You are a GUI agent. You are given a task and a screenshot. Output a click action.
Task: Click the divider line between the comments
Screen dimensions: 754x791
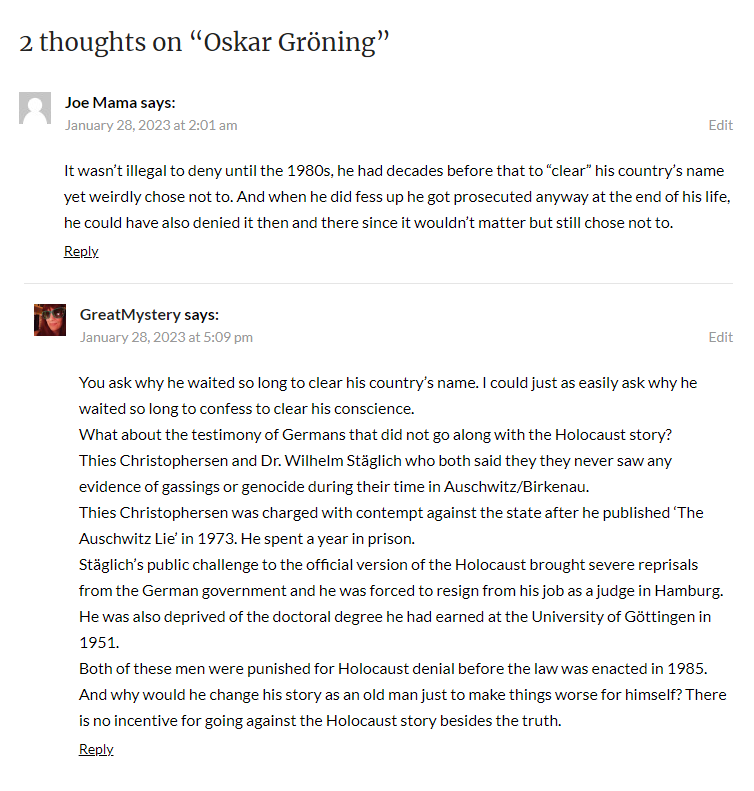pyautogui.click(x=378, y=283)
